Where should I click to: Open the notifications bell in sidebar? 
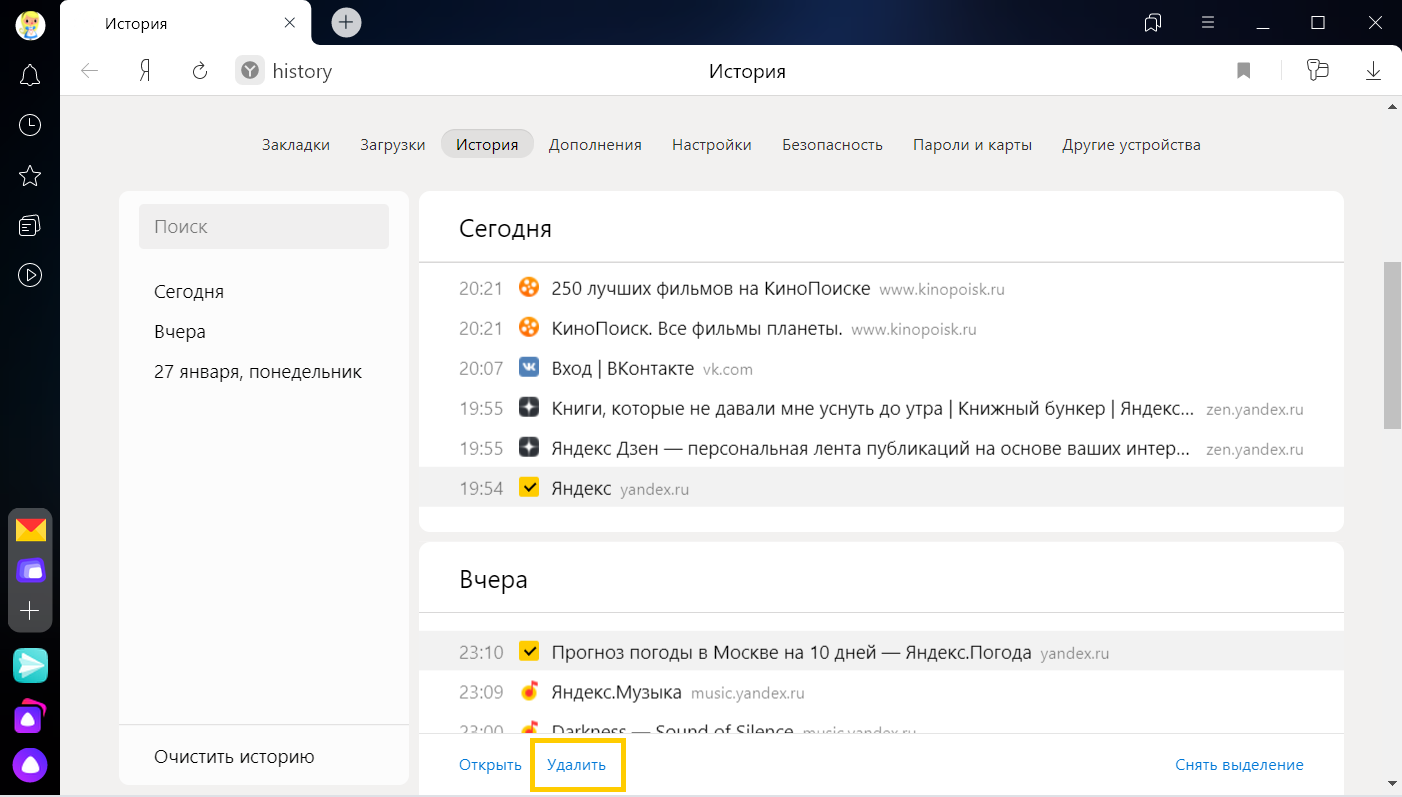tap(30, 75)
